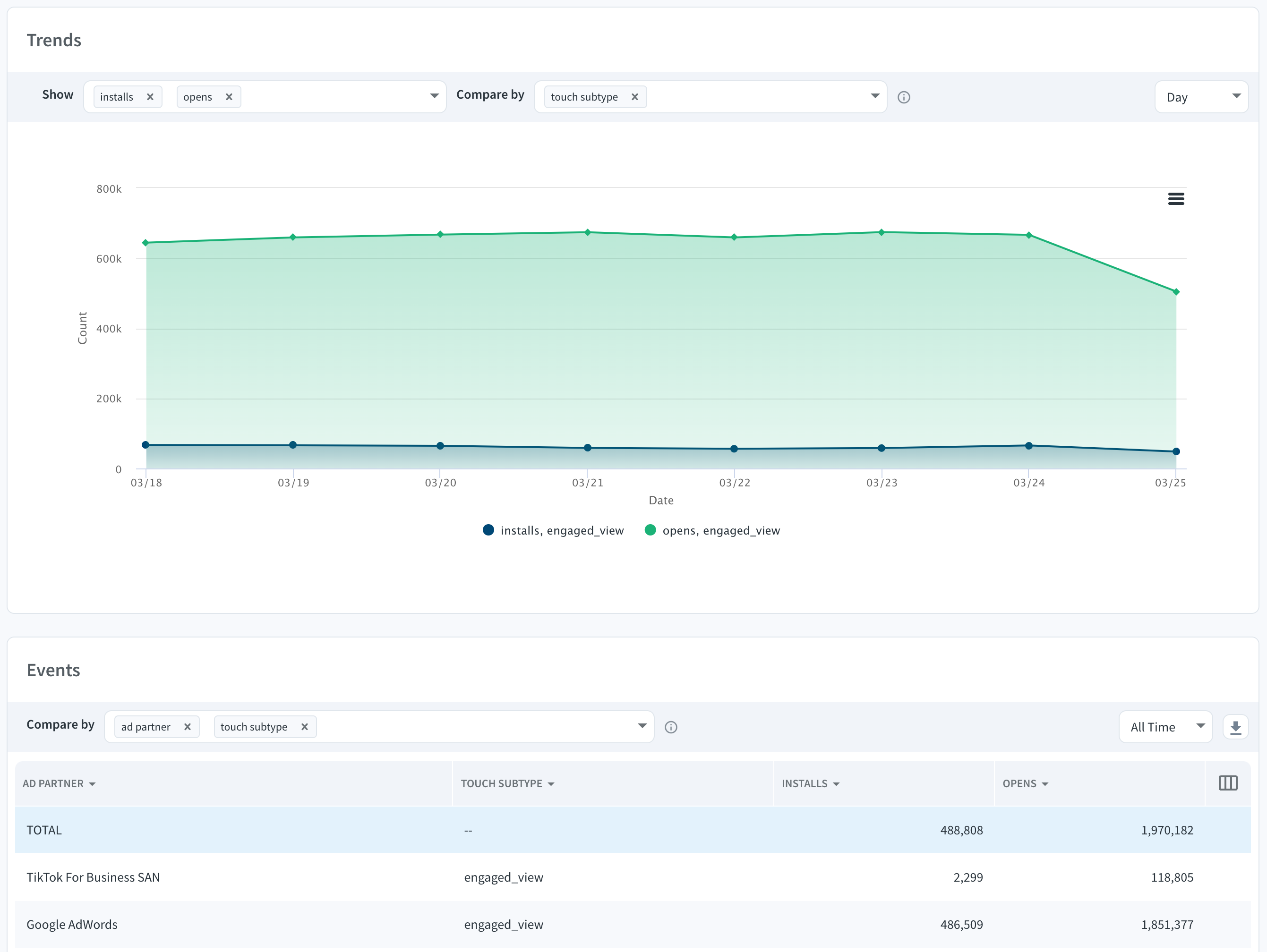
Task: Remove the installs tag from Show
Action: click(x=150, y=97)
